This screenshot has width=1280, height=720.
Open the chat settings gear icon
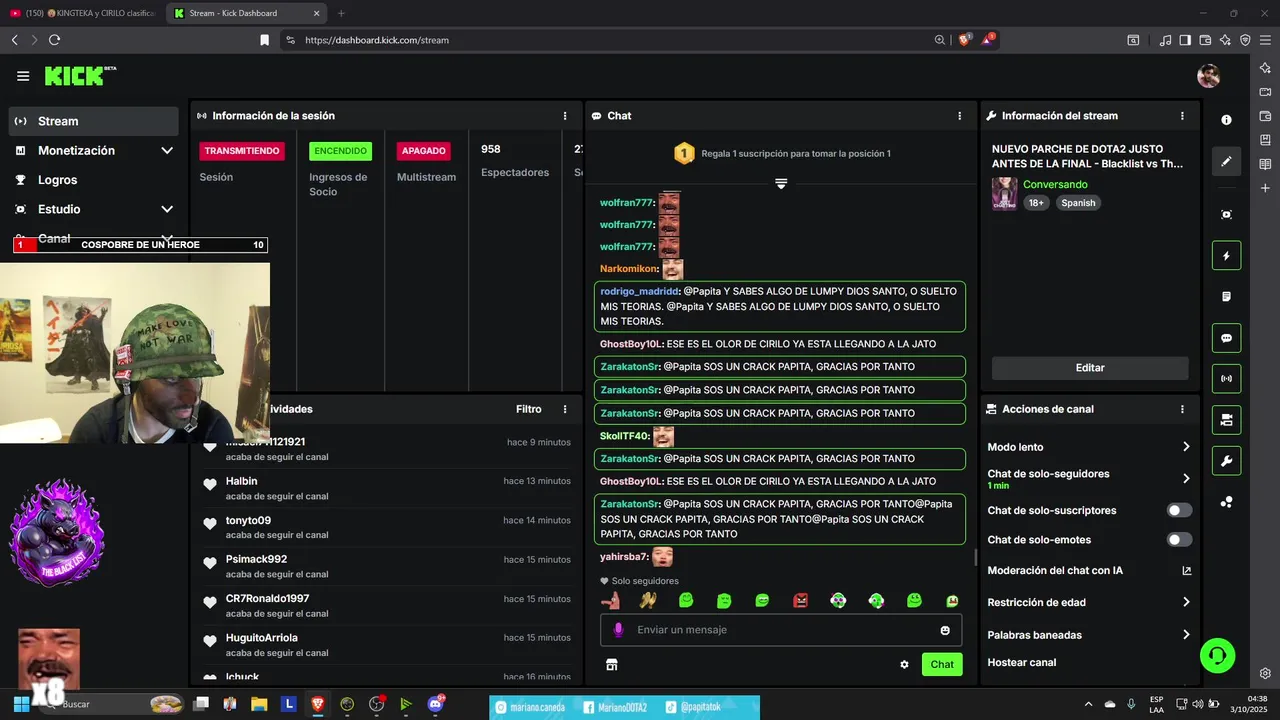click(904, 664)
